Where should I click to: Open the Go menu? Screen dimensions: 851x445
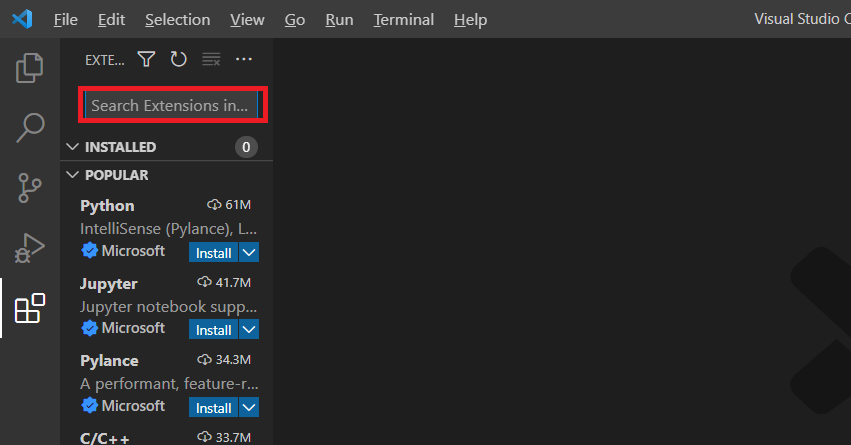(x=295, y=20)
